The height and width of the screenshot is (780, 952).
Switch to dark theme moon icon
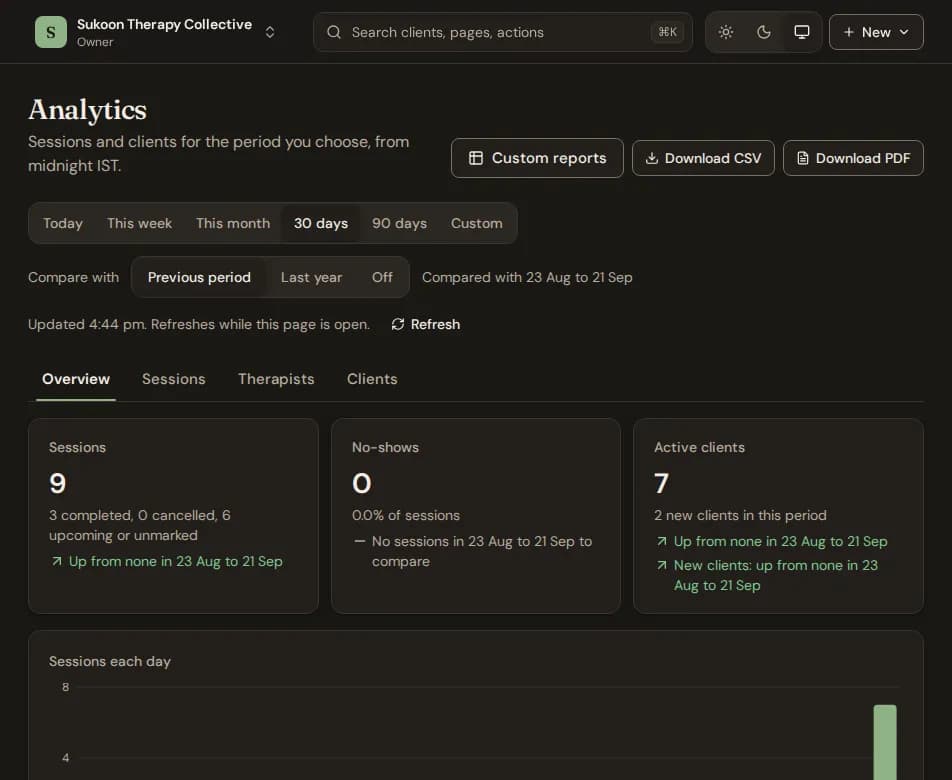(764, 32)
